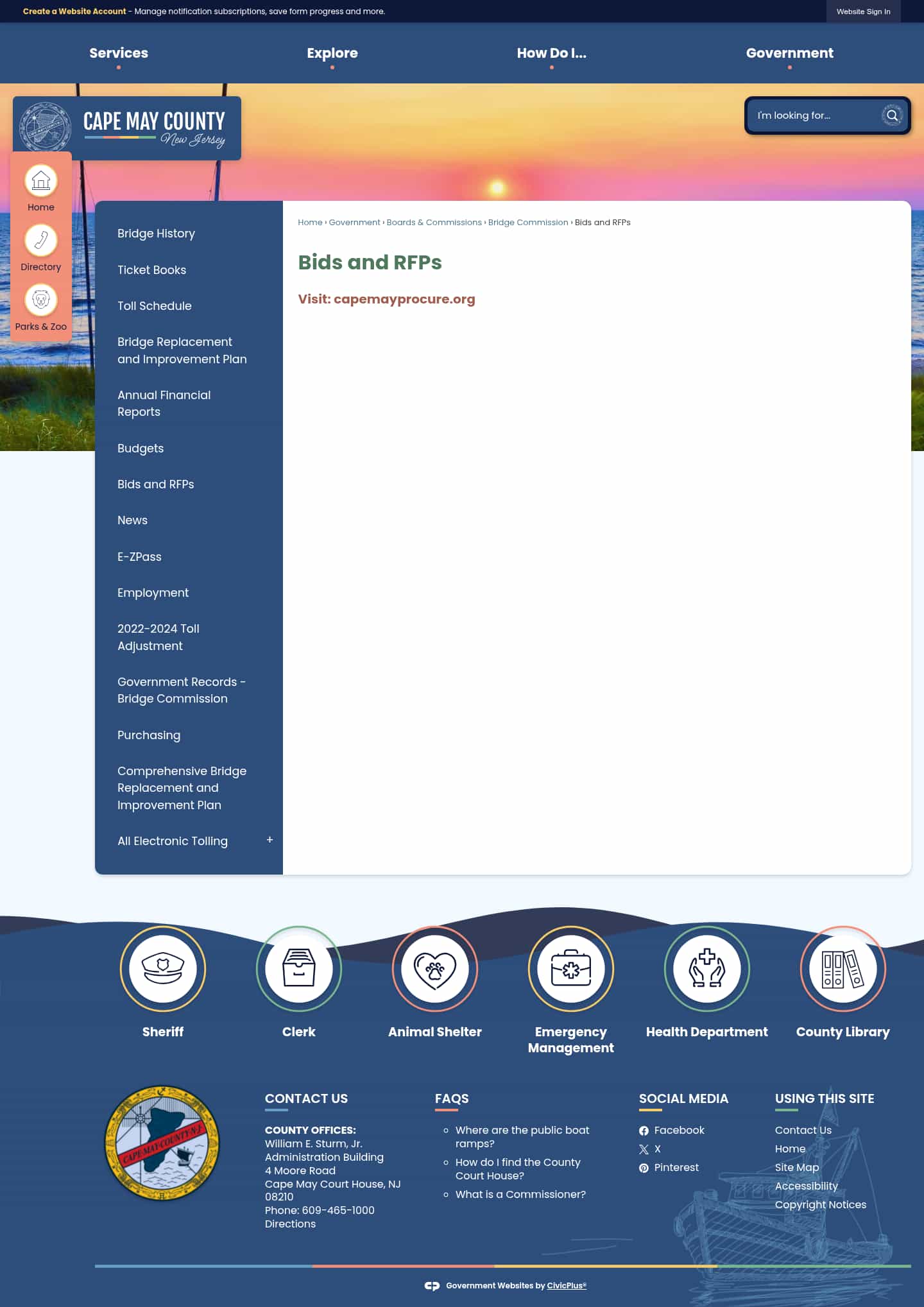Click the Facebook icon
Image resolution: width=924 pixels, height=1307 pixels.
(x=644, y=1131)
